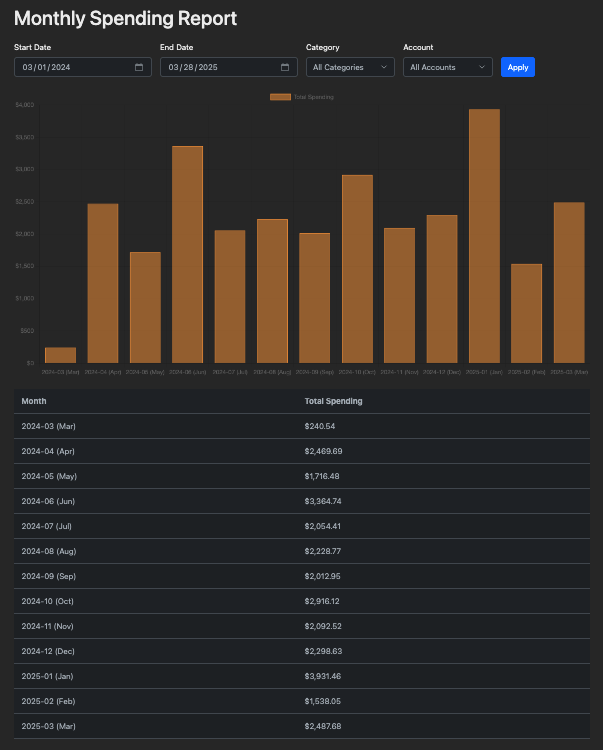Open the End Date calendar picker icon

(285, 67)
